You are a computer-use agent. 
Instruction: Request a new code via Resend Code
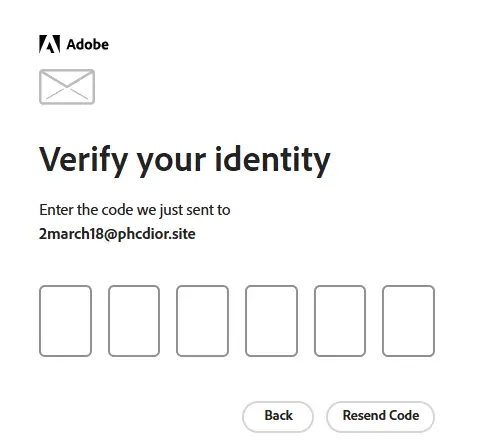tap(381, 416)
